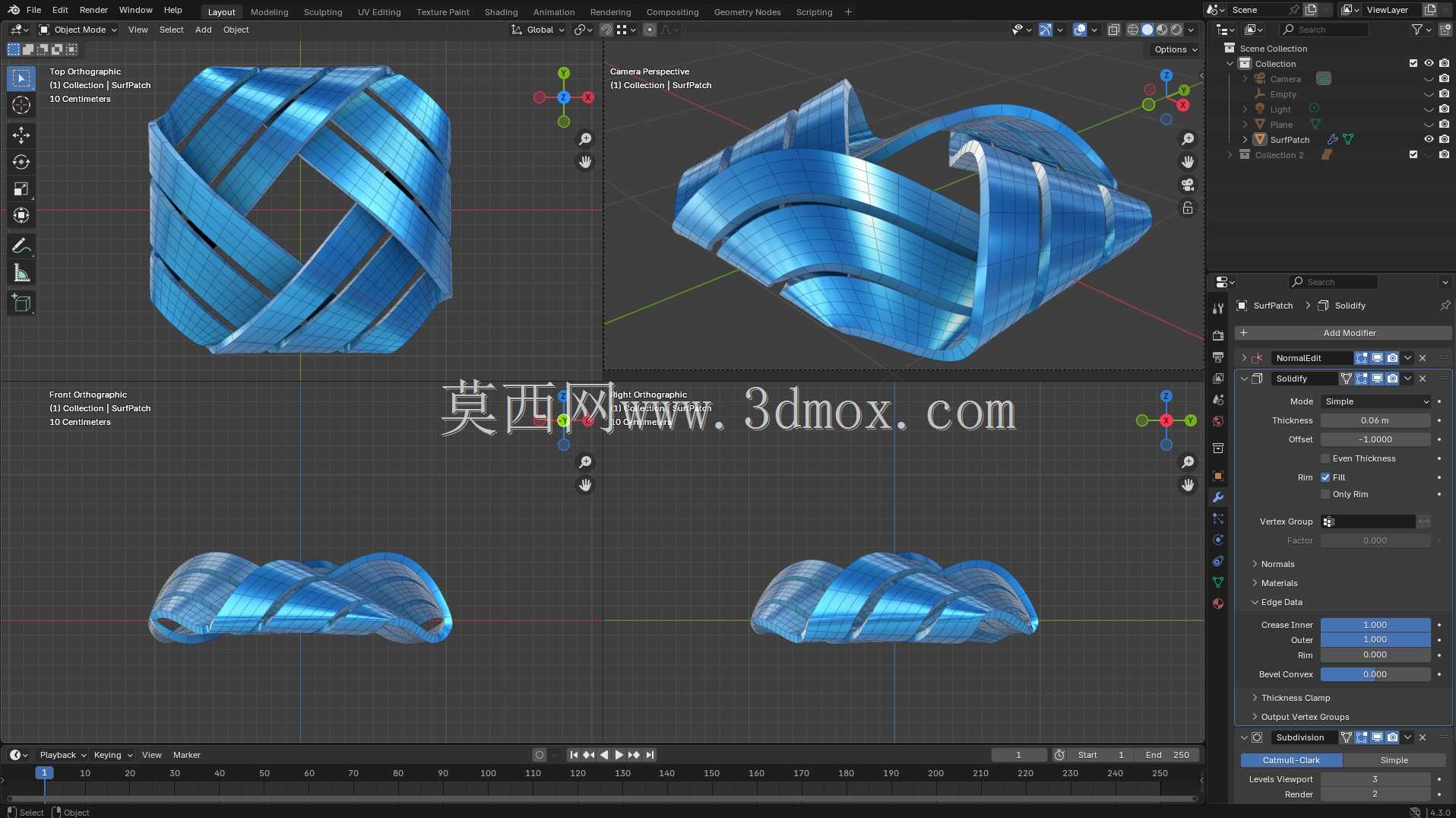The height and width of the screenshot is (818, 1456).
Task: Adjust the Bevel Convex slider
Action: [1375, 674]
